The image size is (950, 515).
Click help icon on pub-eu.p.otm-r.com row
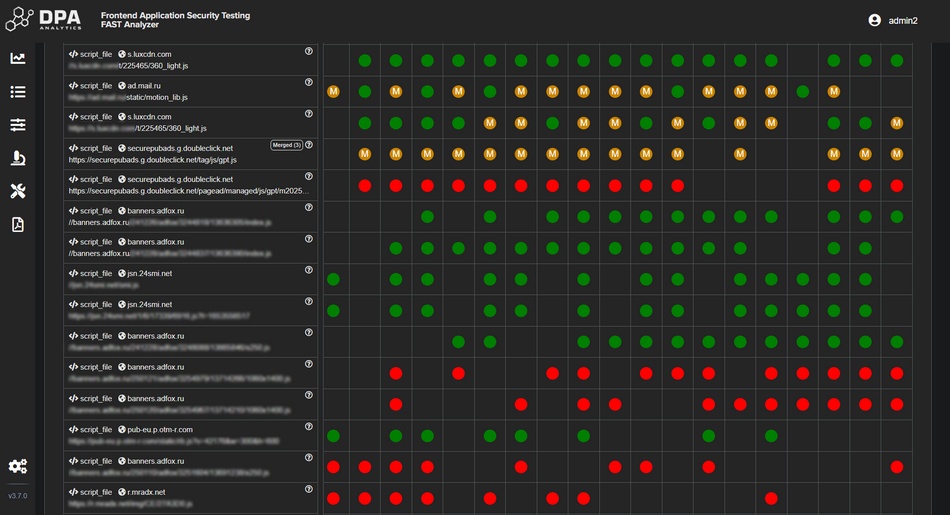pyautogui.click(x=309, y=427)
